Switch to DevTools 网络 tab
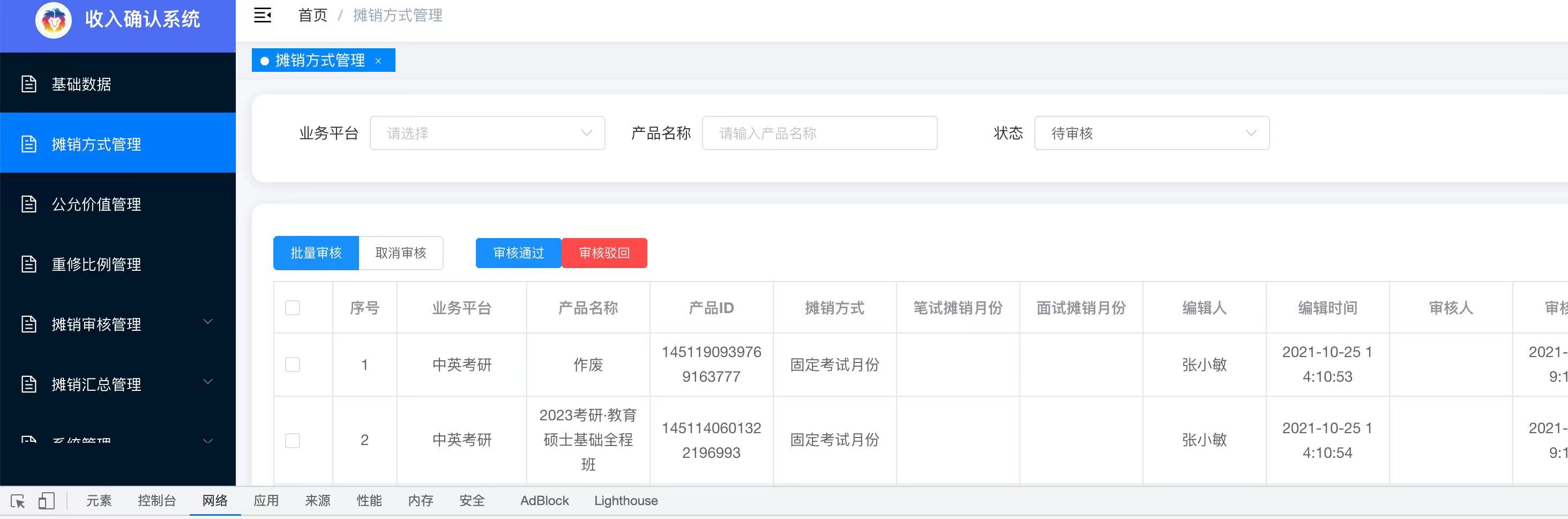The width and height of the screenshot is (1568, 519). (x=215, y=501)
